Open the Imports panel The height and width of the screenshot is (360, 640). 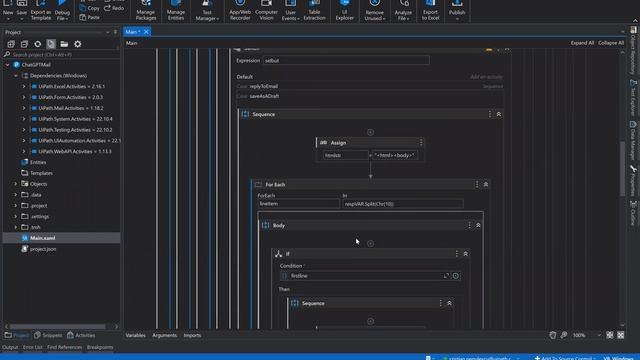coord(192,336)
